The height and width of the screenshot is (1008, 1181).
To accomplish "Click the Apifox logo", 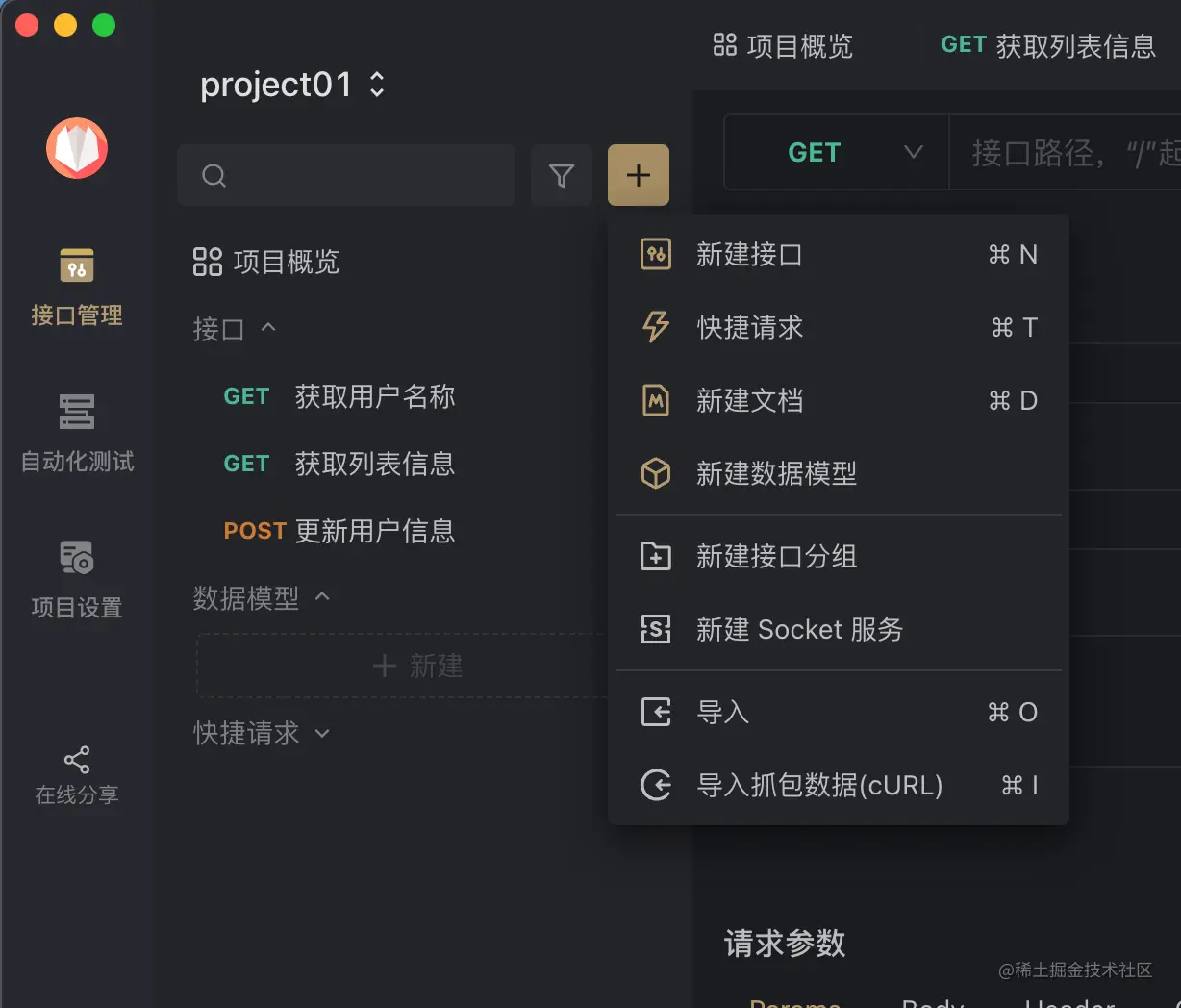I will (76, 148).
